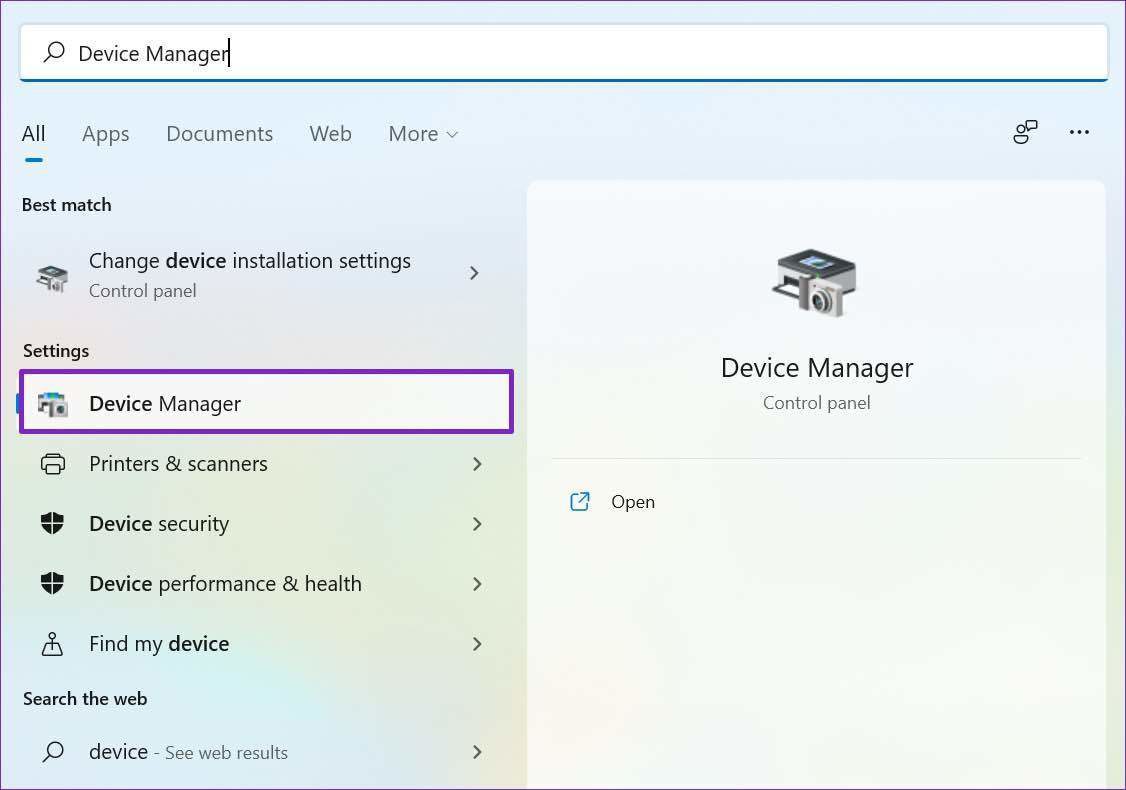Click the Find my device person icon
This screenshot has height=790, width=1126.
[x=53, y=644]
